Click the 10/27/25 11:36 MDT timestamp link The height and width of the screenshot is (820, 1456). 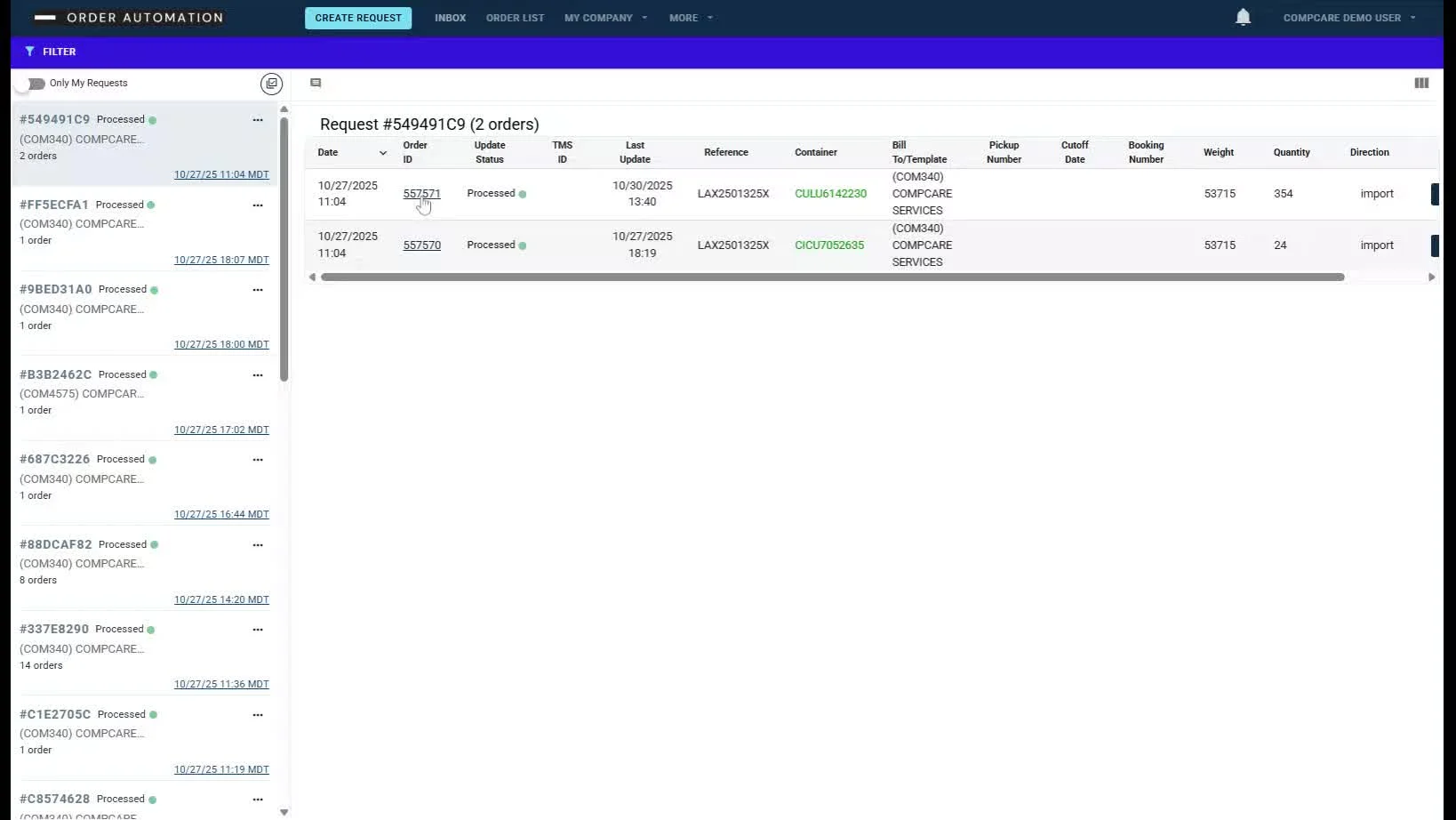221,685
